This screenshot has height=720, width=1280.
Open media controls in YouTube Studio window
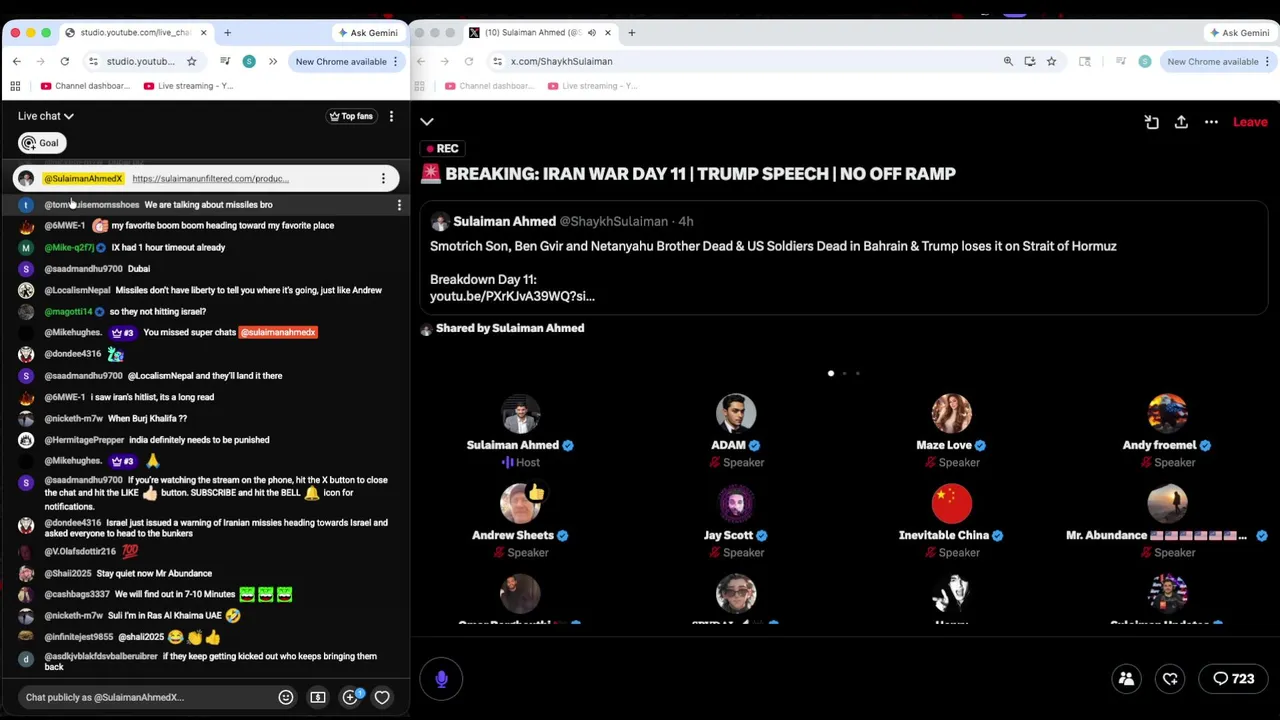[224, 61]
